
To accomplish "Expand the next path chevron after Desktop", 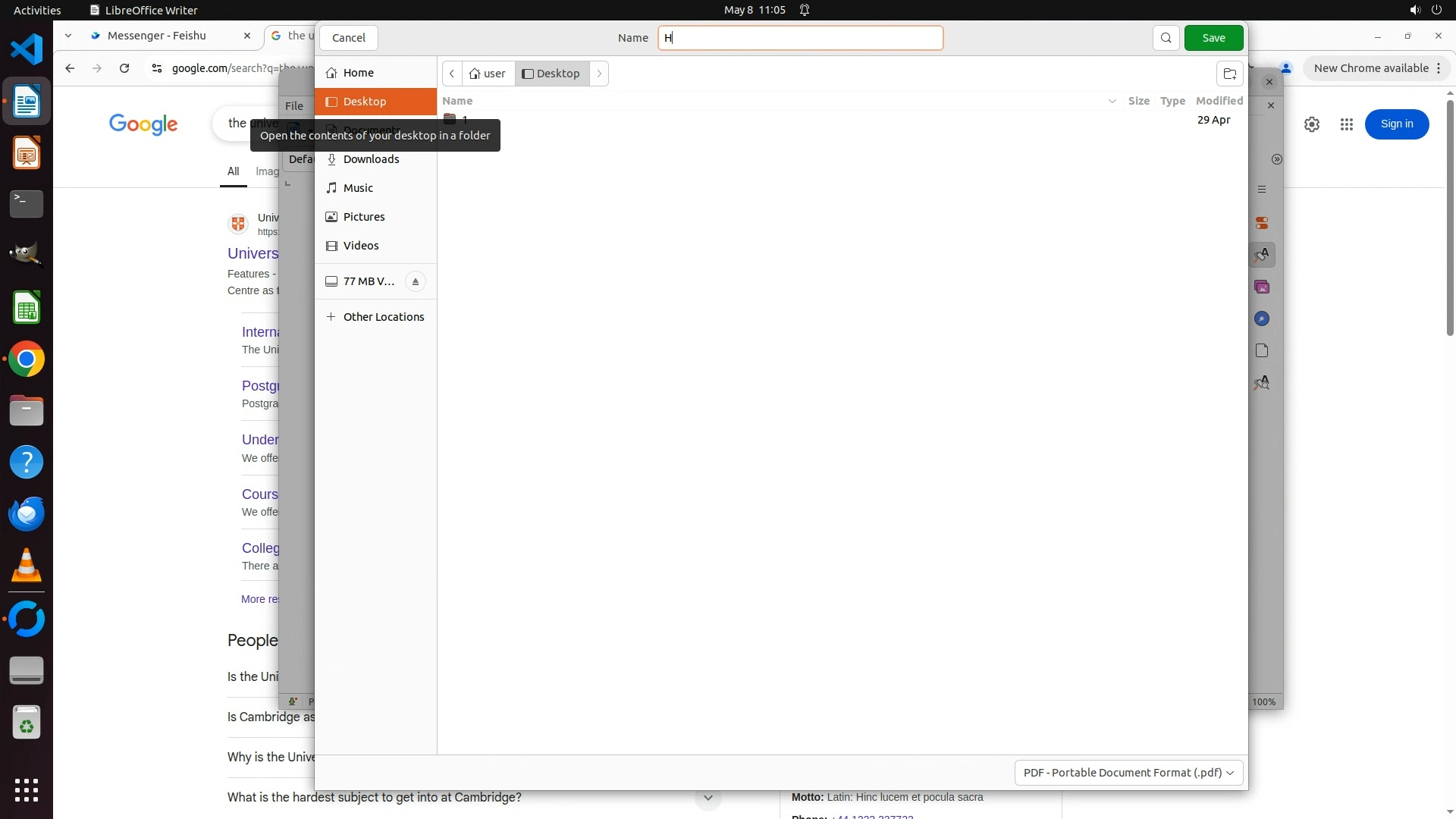I will (x=599, y=74).
